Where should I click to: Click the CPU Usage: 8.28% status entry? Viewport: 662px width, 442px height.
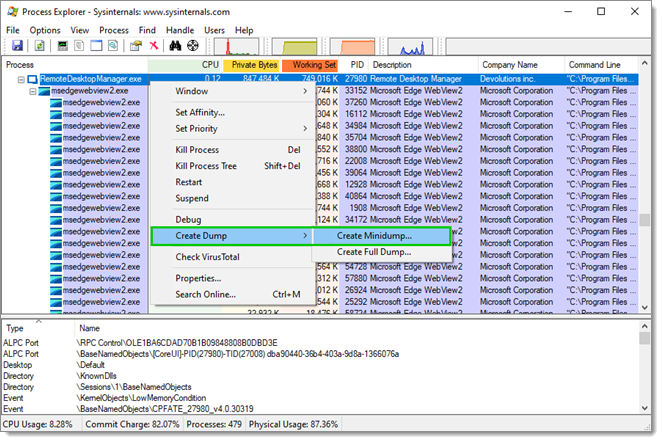(x=38, y=424)
